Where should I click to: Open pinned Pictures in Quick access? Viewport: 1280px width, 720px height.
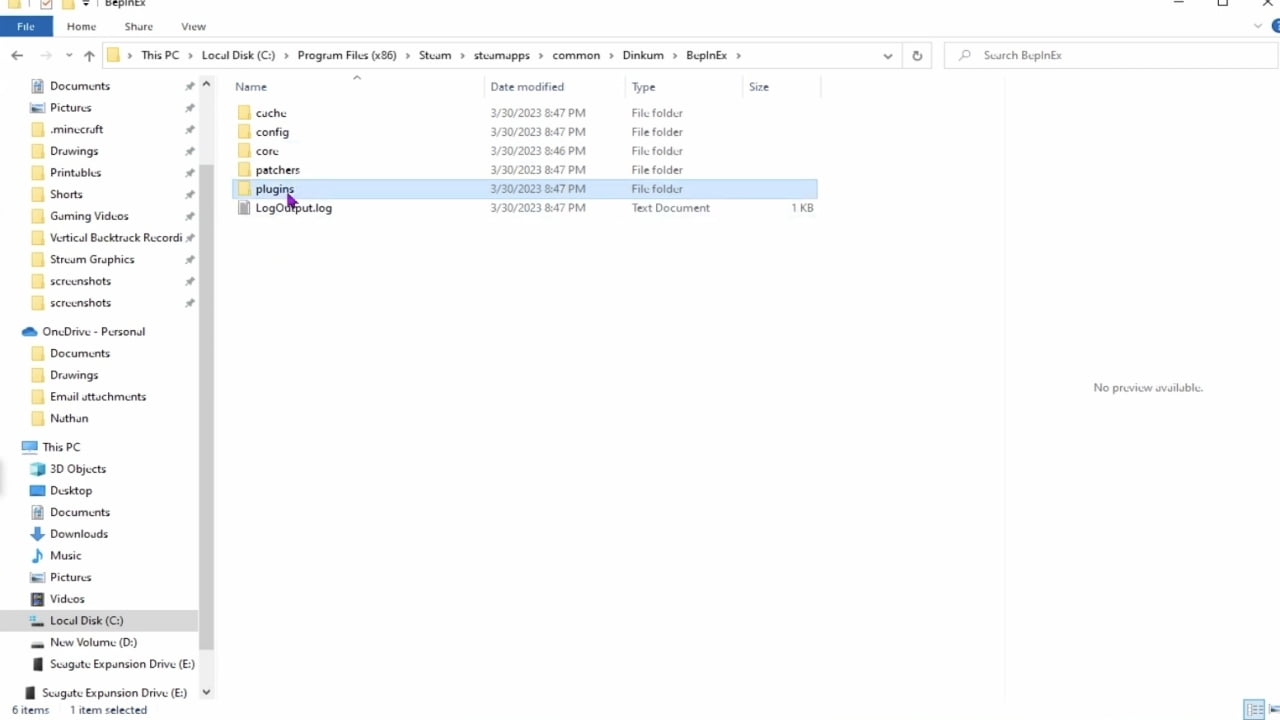[x=70, y=108]
